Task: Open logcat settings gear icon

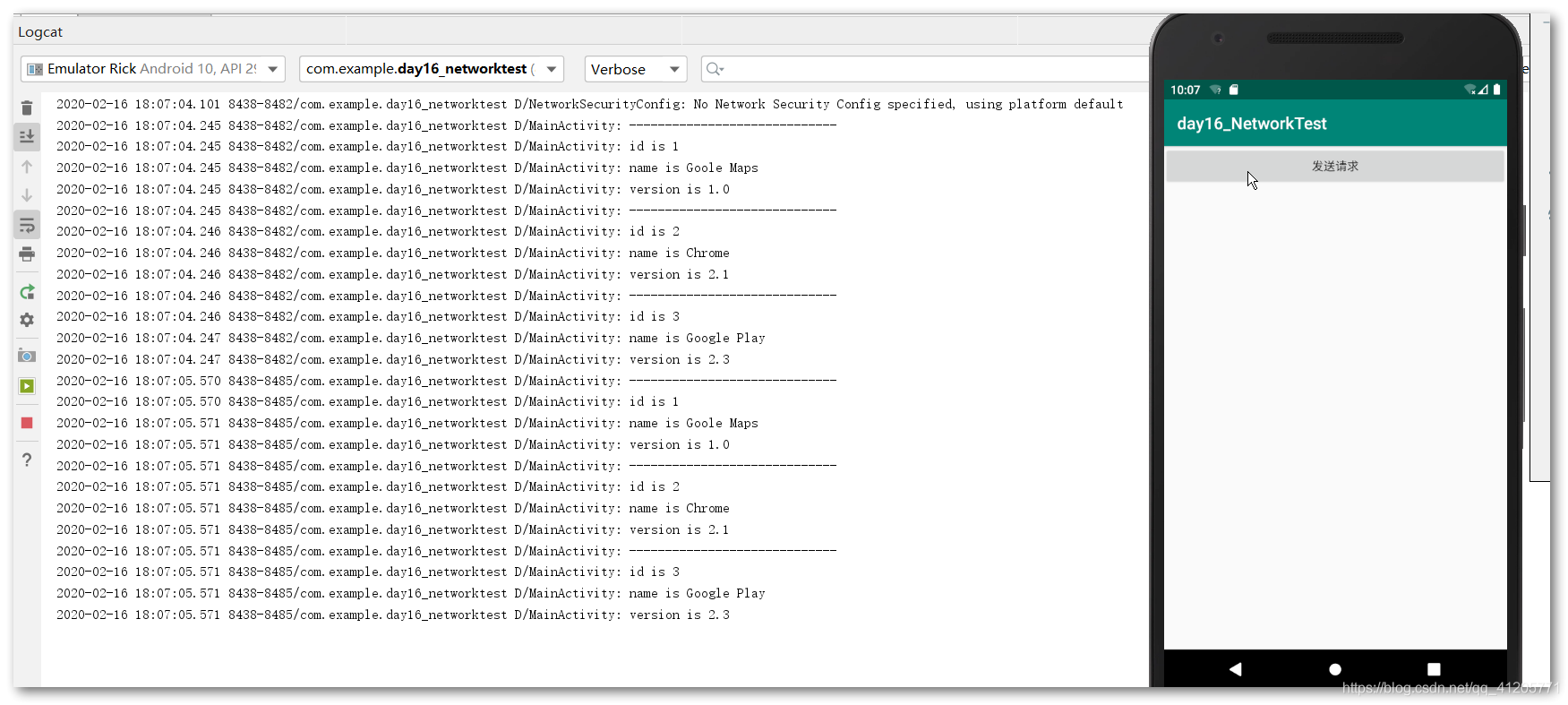Action: (x=27, y=320)
